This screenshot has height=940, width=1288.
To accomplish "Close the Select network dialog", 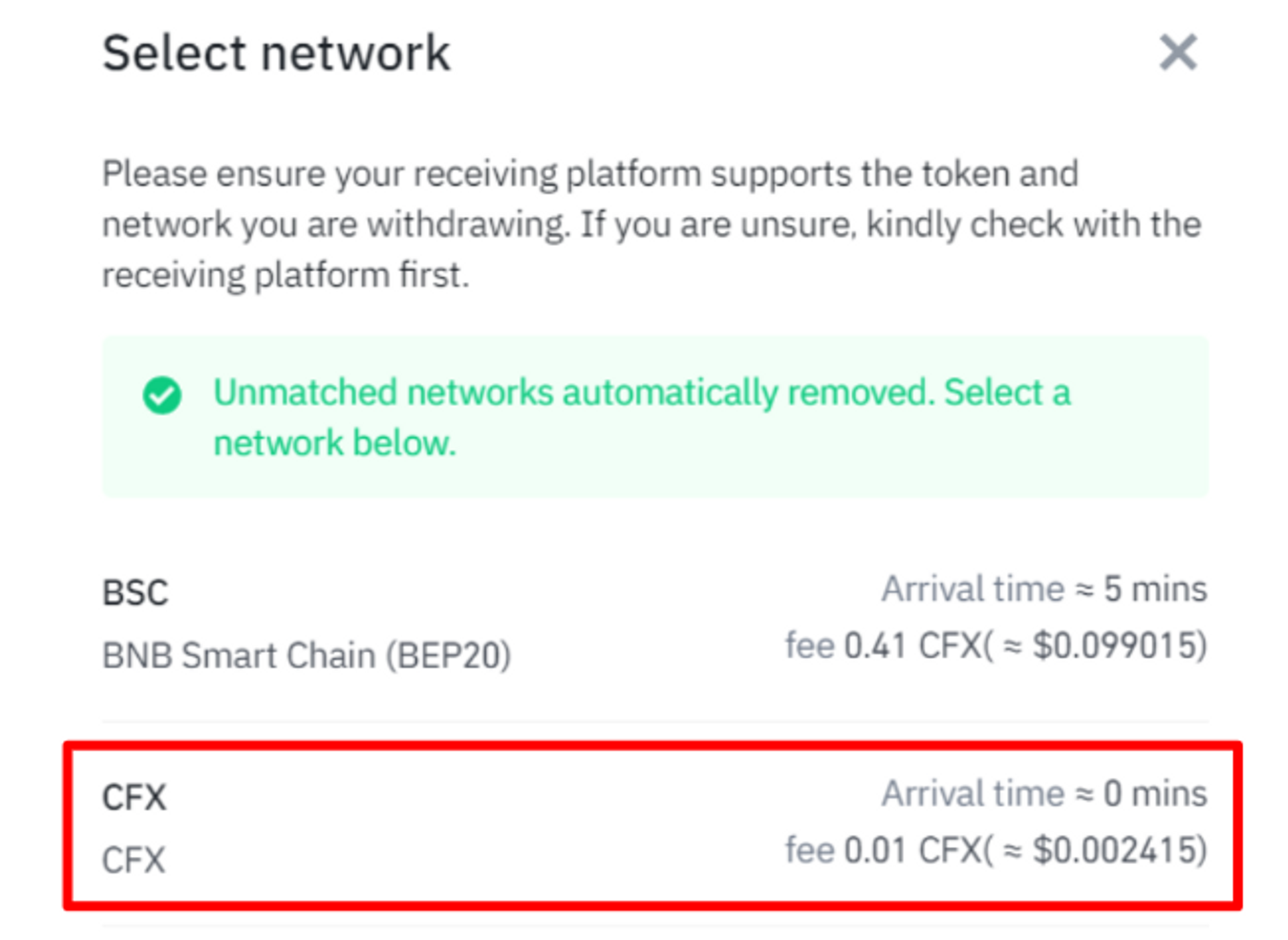I will pyautogui.click(x=1177, y=53).
